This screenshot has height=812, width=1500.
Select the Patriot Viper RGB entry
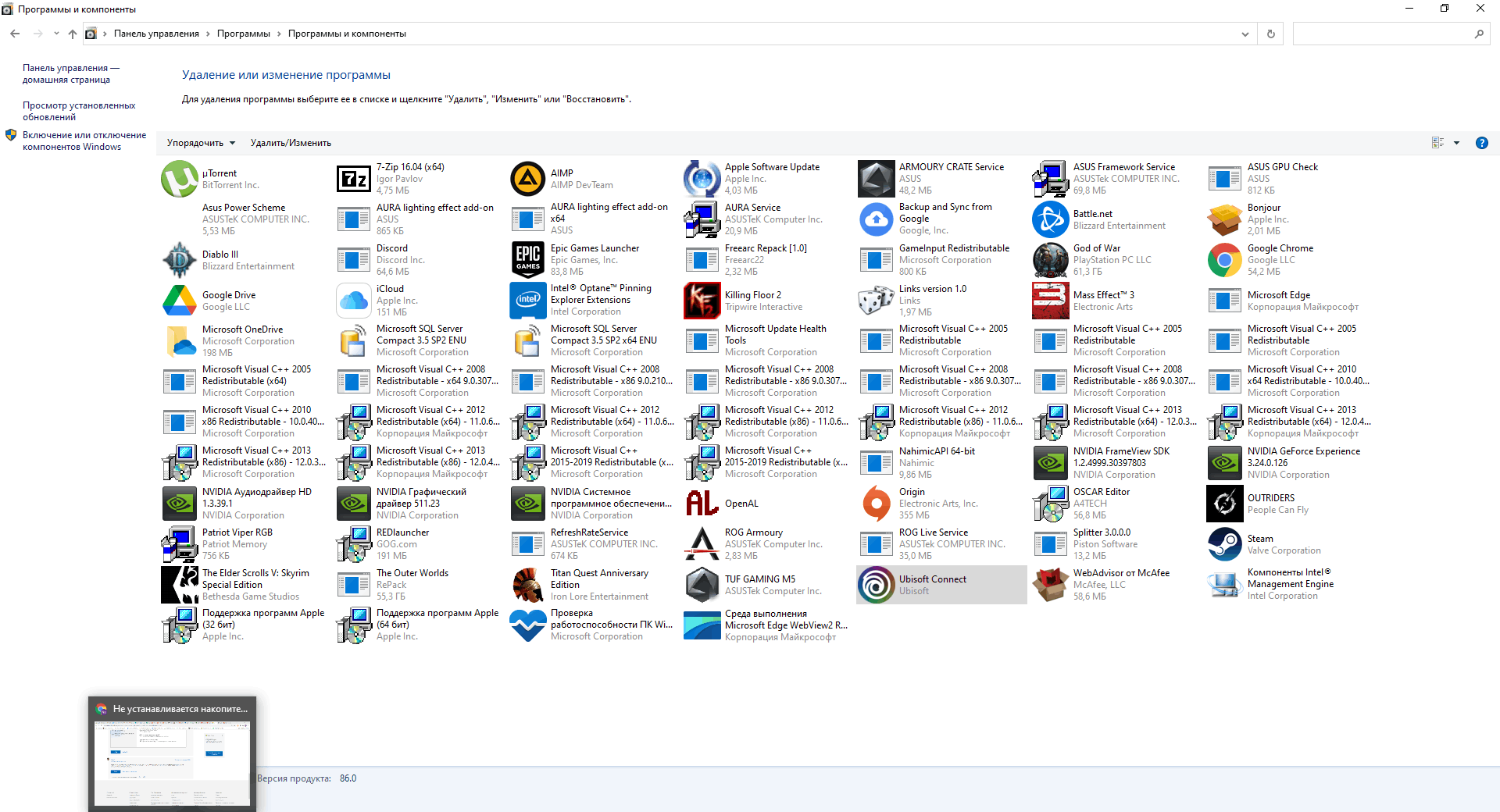pos(244,544)
